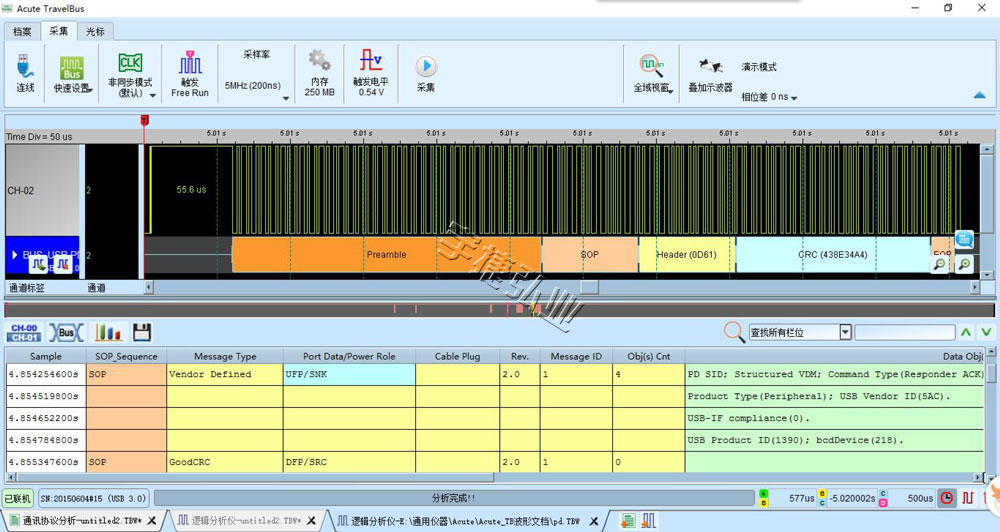Screen dimensions: 1000x532
Task: Click the stack oscilloscope (叠加示波器) icon
Action: 710,66
